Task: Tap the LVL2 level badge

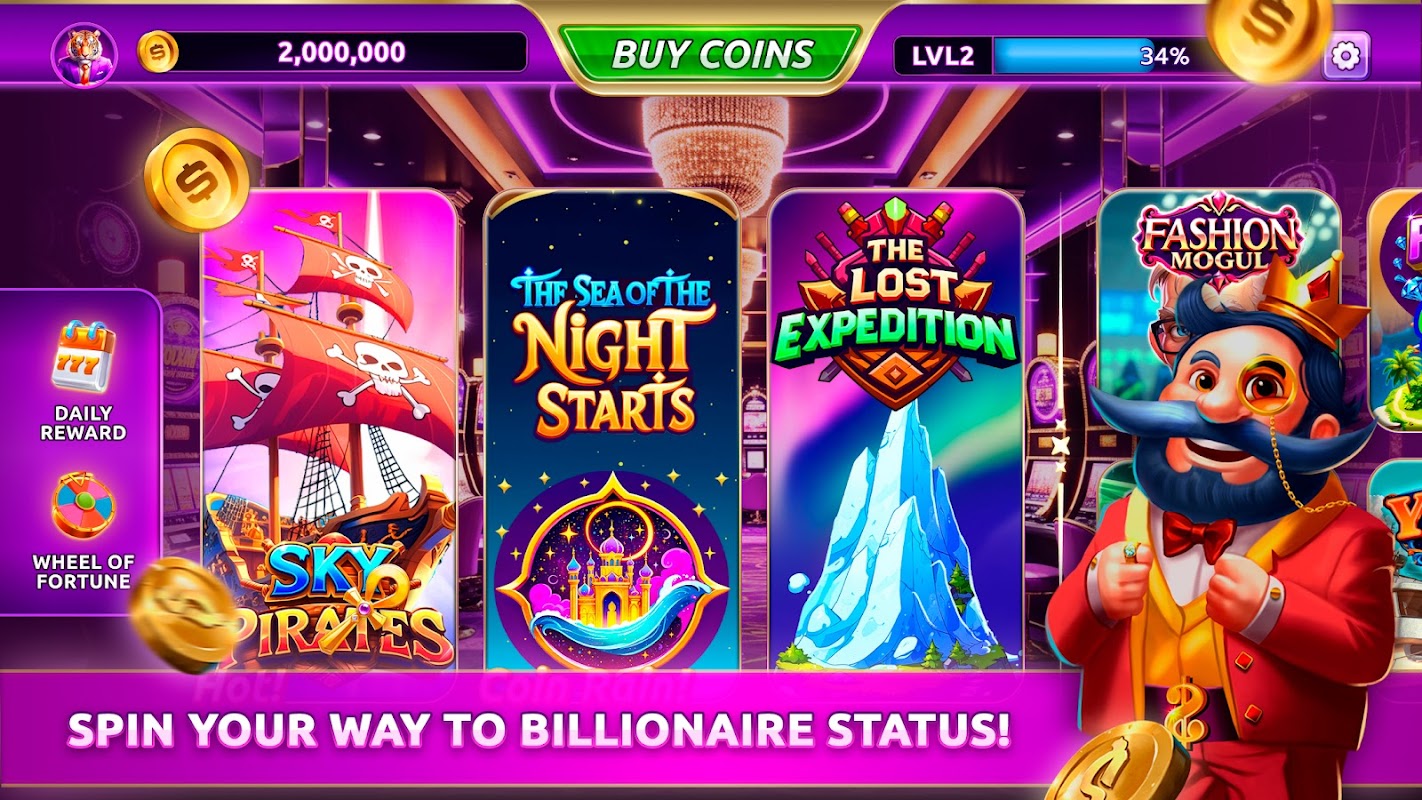Action: (942, 56)
